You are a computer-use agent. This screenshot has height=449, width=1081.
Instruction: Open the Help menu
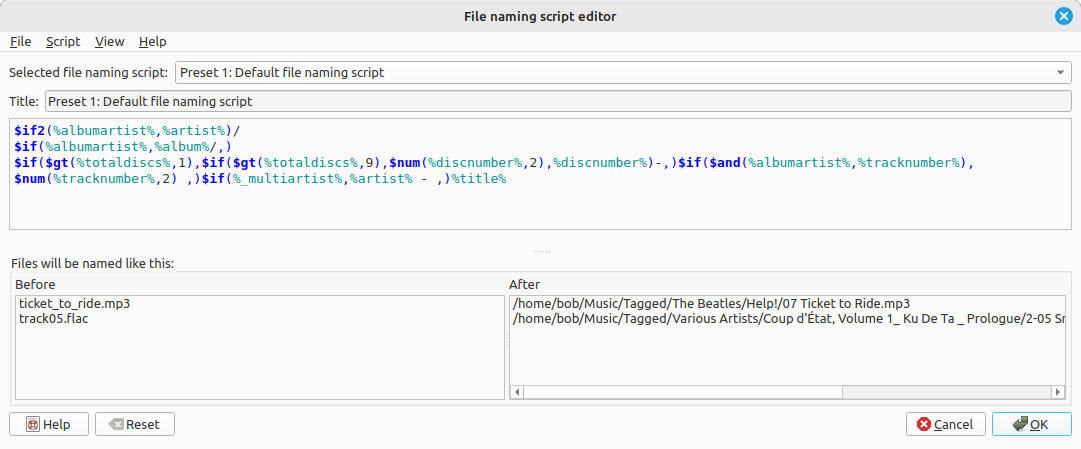(152, 41)
